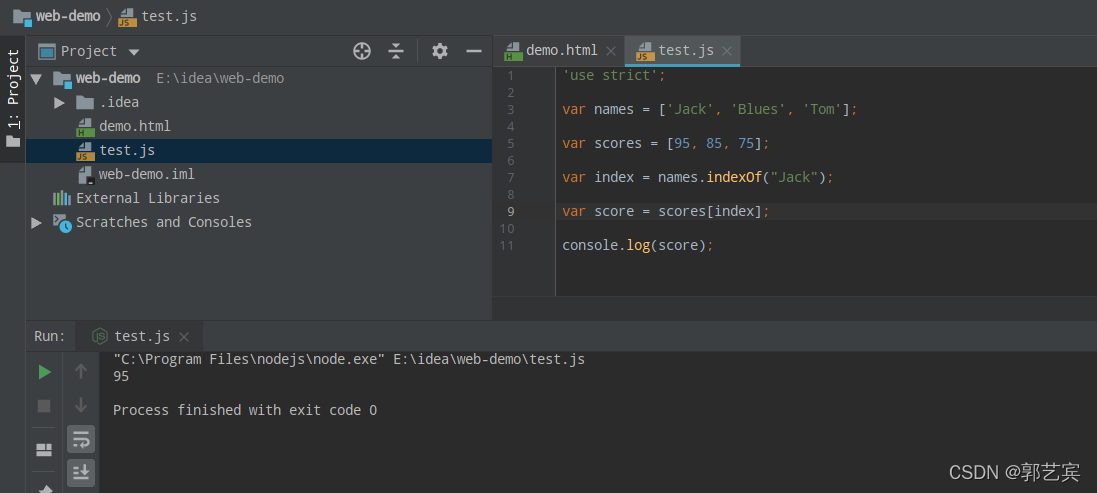Toggle the 1: Project side tab
The width and height of the screenshot is (1097, 493).
(13, 99)
